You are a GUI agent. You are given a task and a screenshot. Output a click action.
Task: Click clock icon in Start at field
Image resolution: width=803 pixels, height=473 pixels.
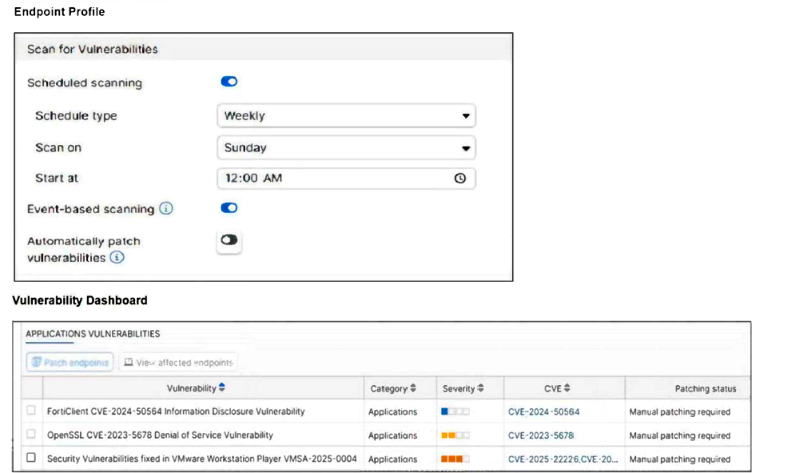[460, 178]
